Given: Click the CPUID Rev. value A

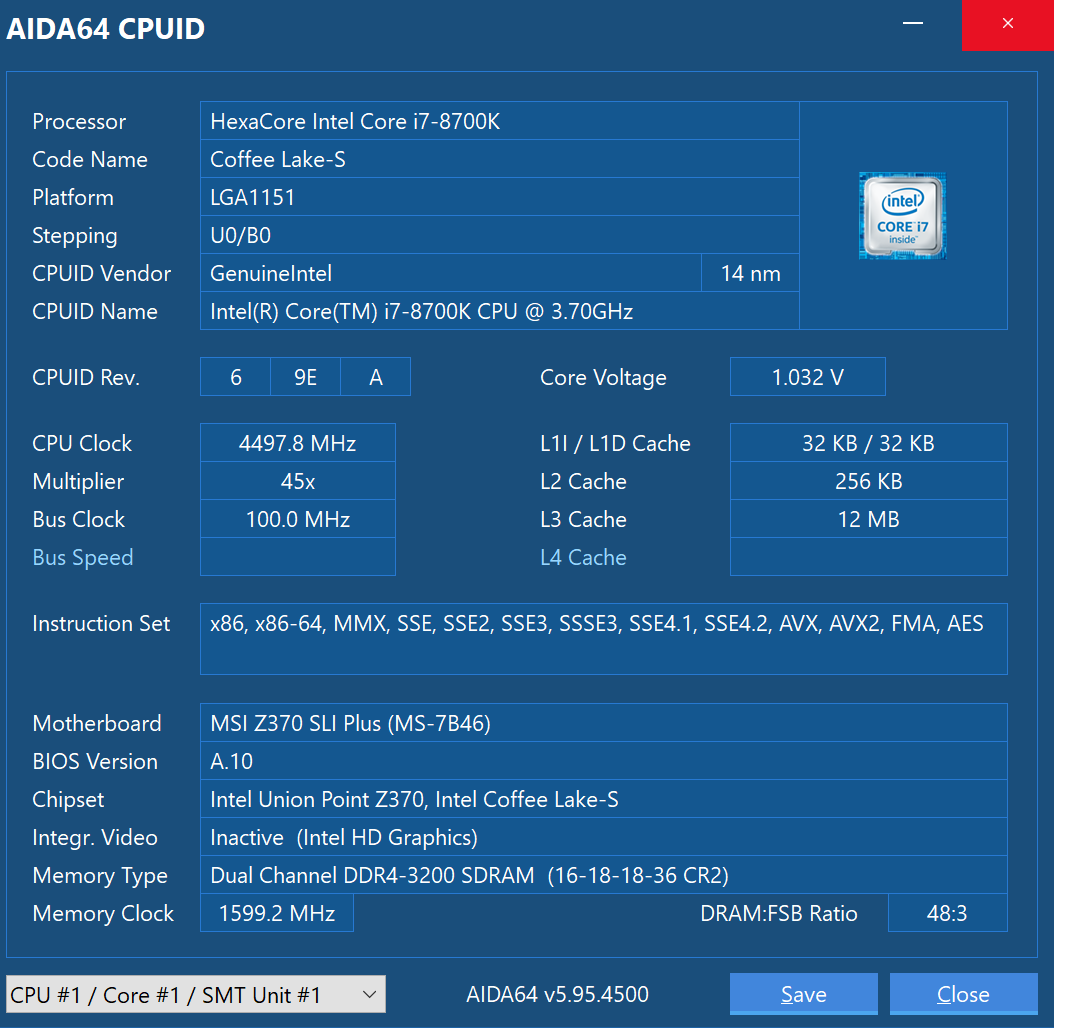Looking at the screenshot, I should pos(376,377).
